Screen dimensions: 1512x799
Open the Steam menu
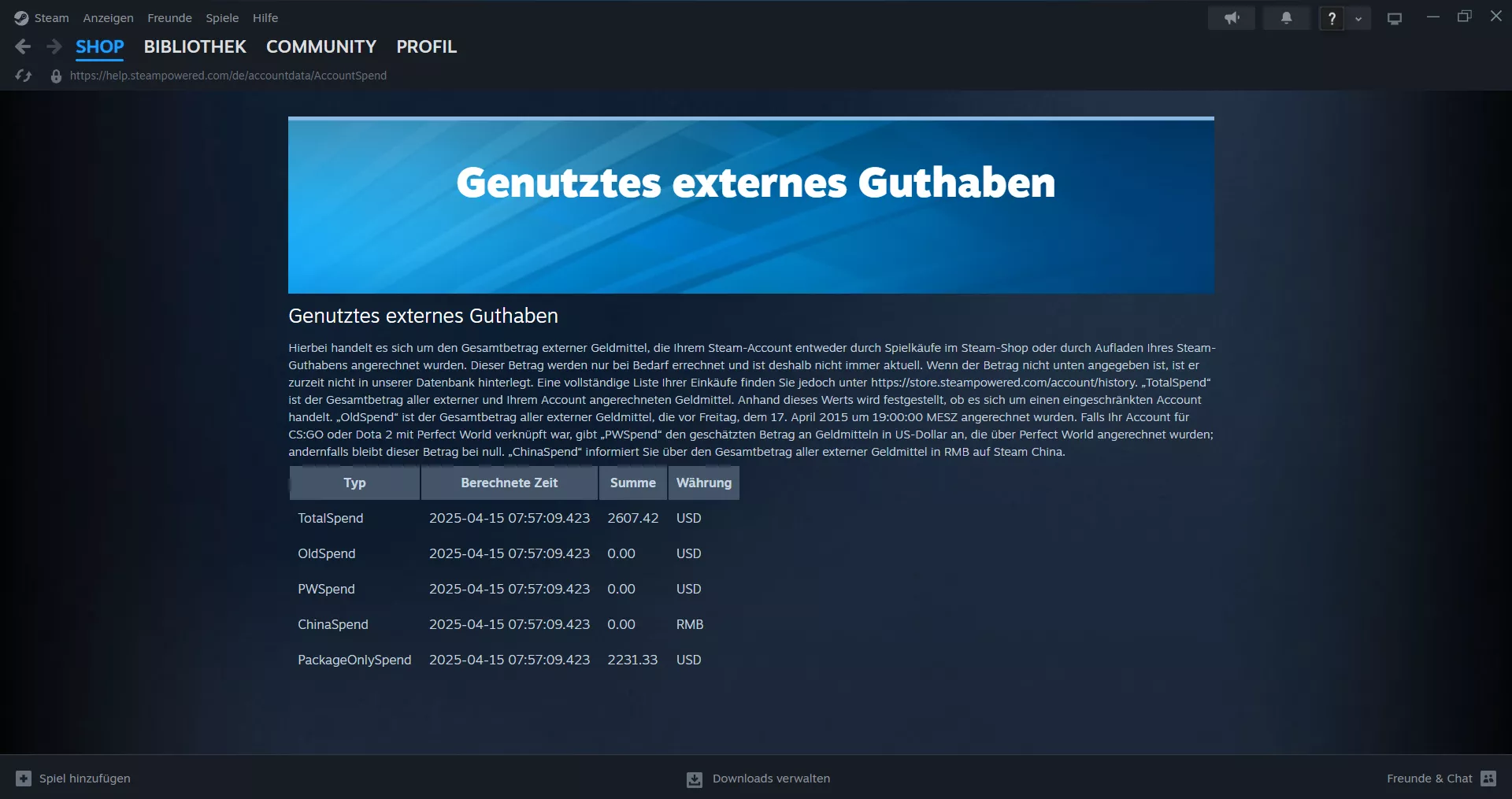tap(51, 17)
